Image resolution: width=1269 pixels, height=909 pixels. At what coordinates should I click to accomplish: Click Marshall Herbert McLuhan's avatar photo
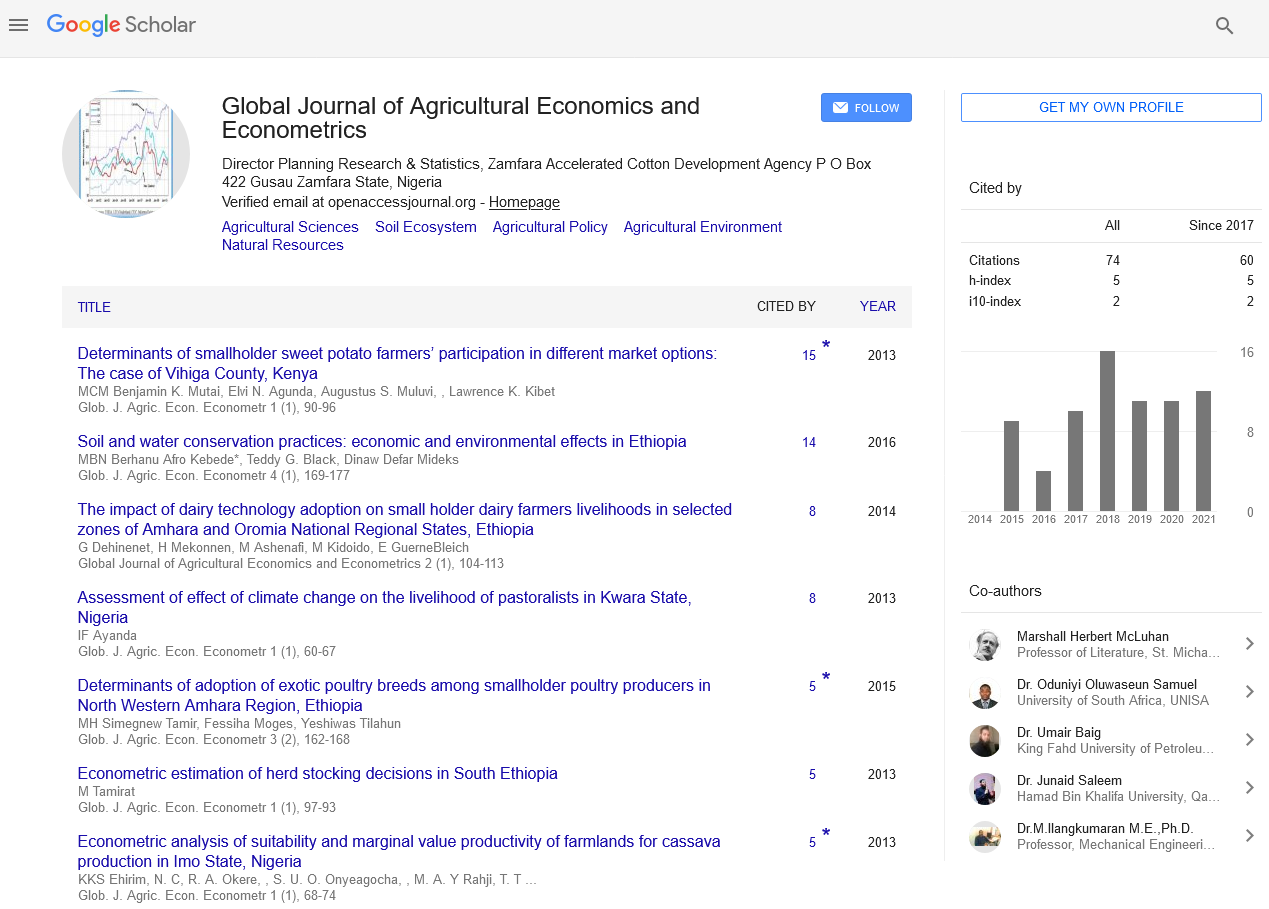[985, 645]
